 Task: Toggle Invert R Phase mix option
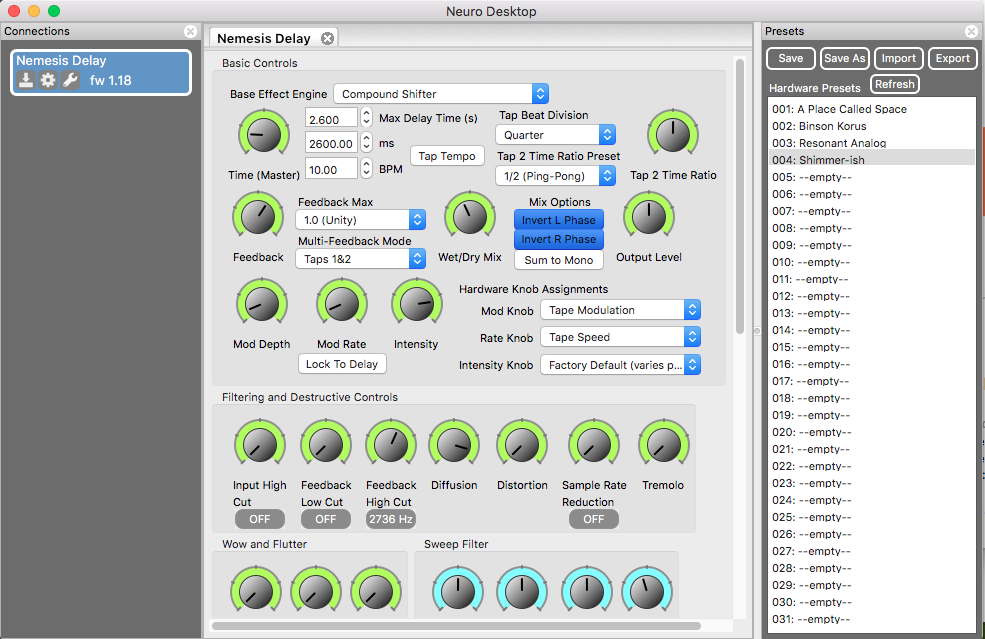tap(558, 239)
